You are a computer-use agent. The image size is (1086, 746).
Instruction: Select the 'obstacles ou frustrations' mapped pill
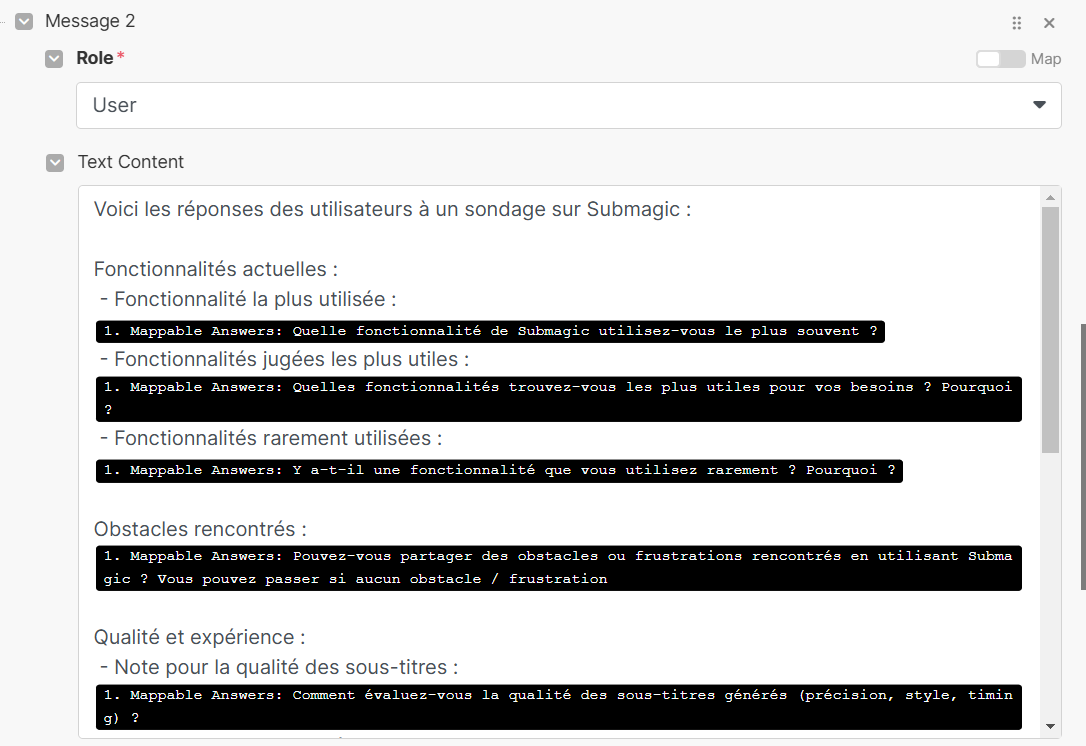point(559,568)
